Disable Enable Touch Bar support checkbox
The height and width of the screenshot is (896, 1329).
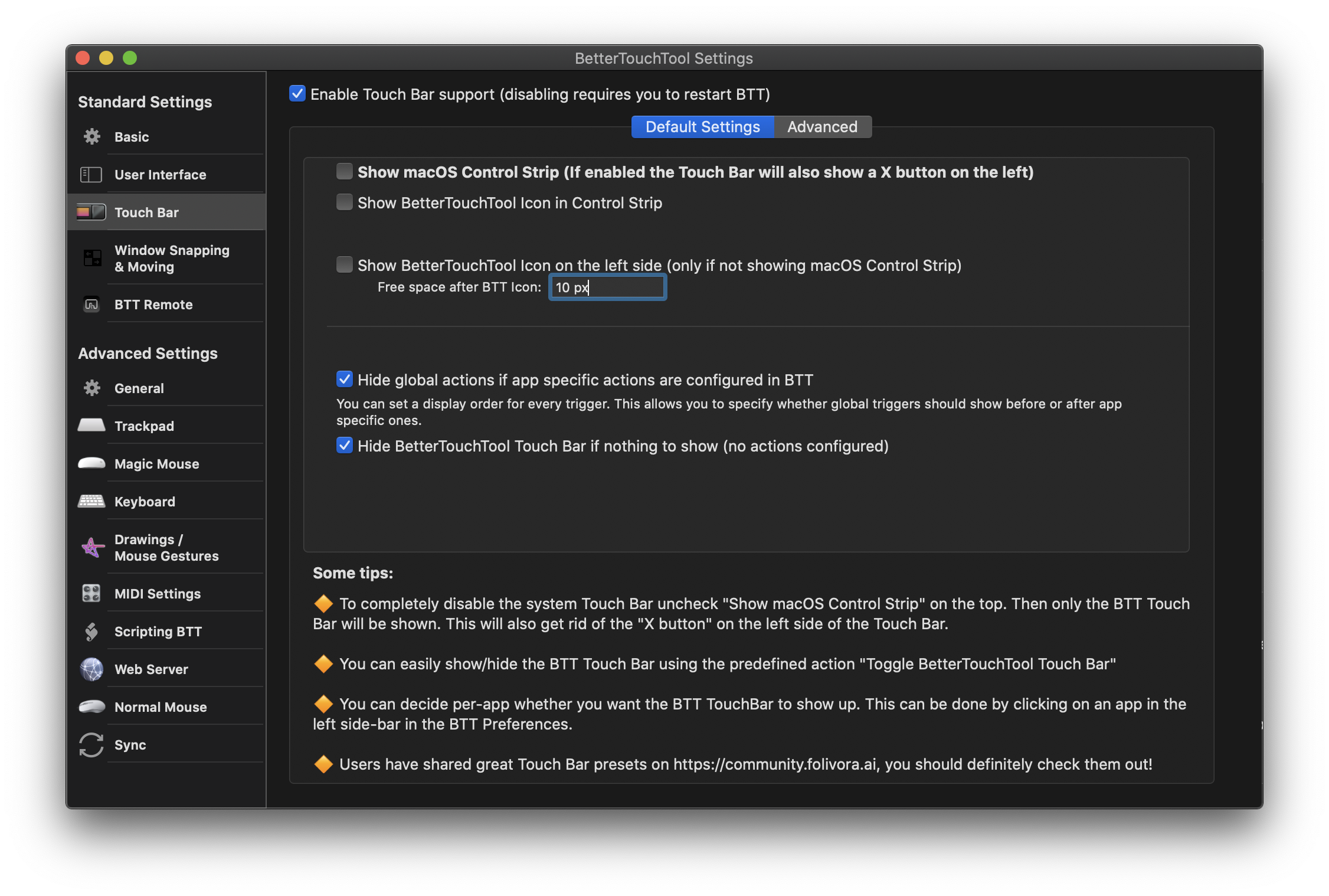[297, 94]
